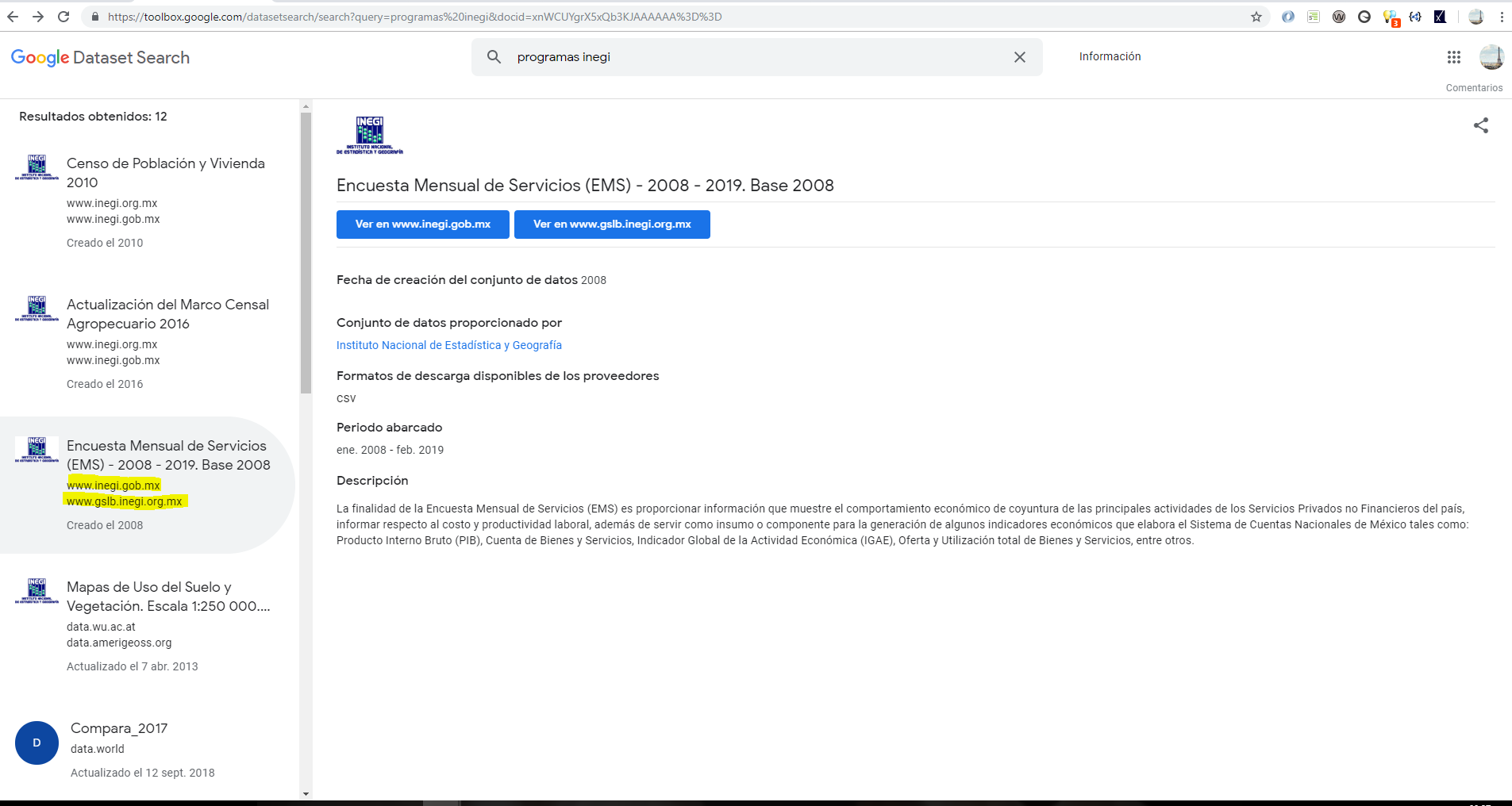Image resolution: width=1512 pixels, height=806 pixels.
Task: Click 'Actualizado el 7 abr. 2013' text
Action: coord(133,666)
